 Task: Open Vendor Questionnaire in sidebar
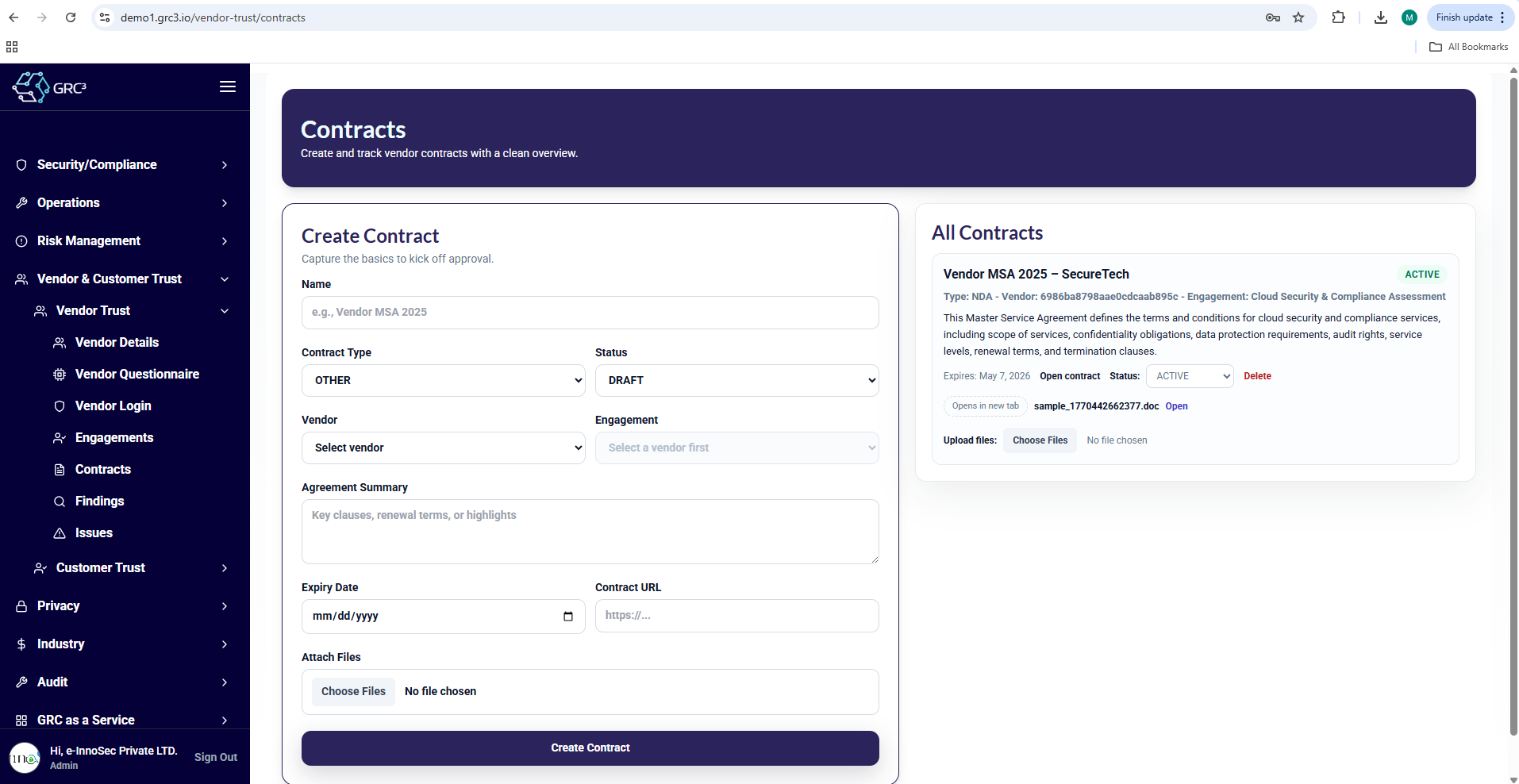click(137, 374)
